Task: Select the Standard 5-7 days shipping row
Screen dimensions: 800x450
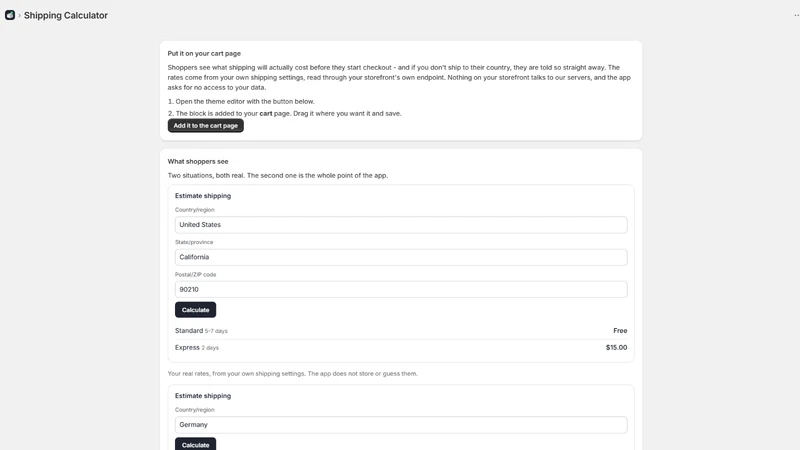Action: point(401,331)
